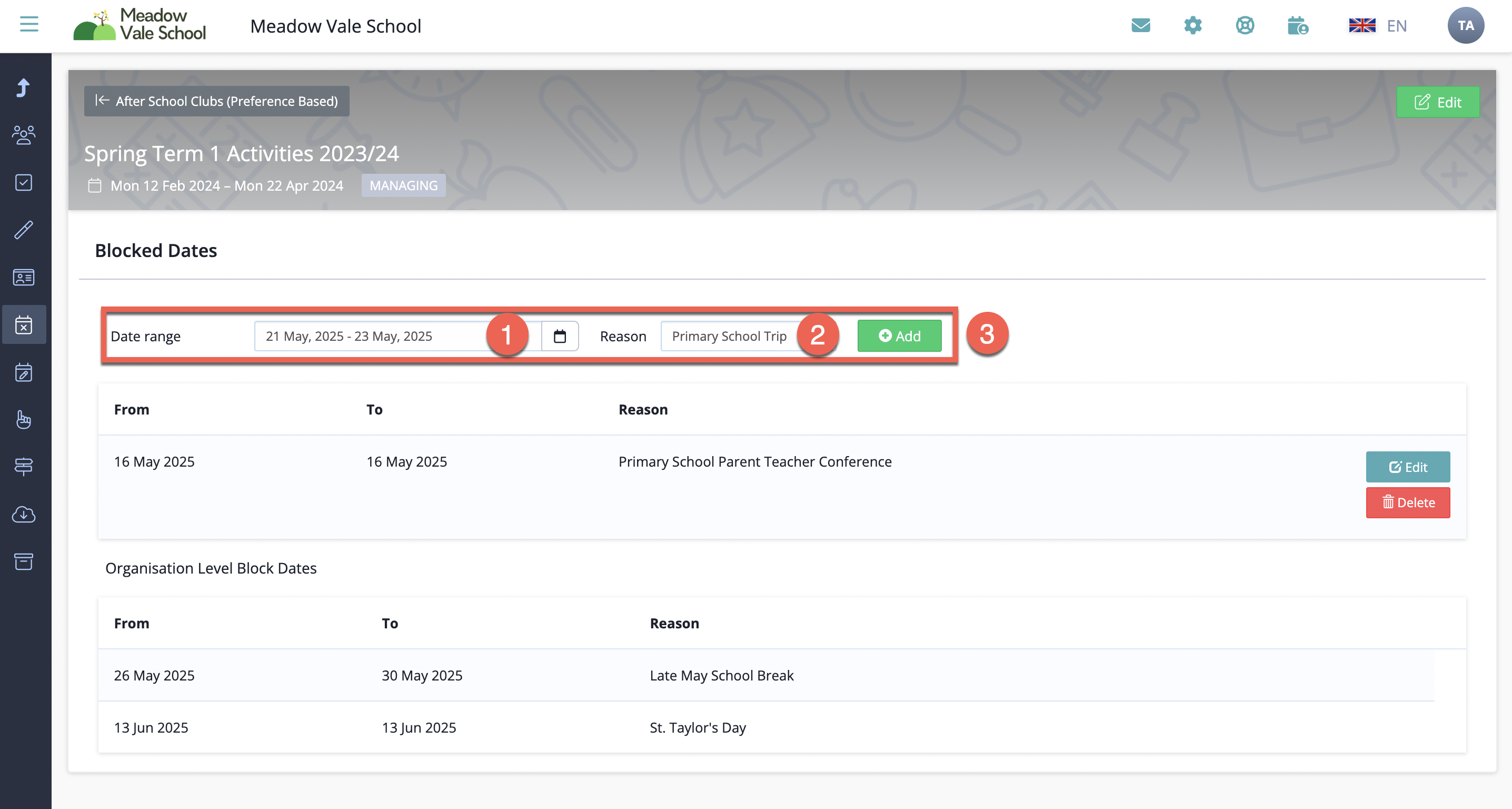Click the Meadow Vale School logo
Screen dimensions: 1512x809
click(140, 25)
